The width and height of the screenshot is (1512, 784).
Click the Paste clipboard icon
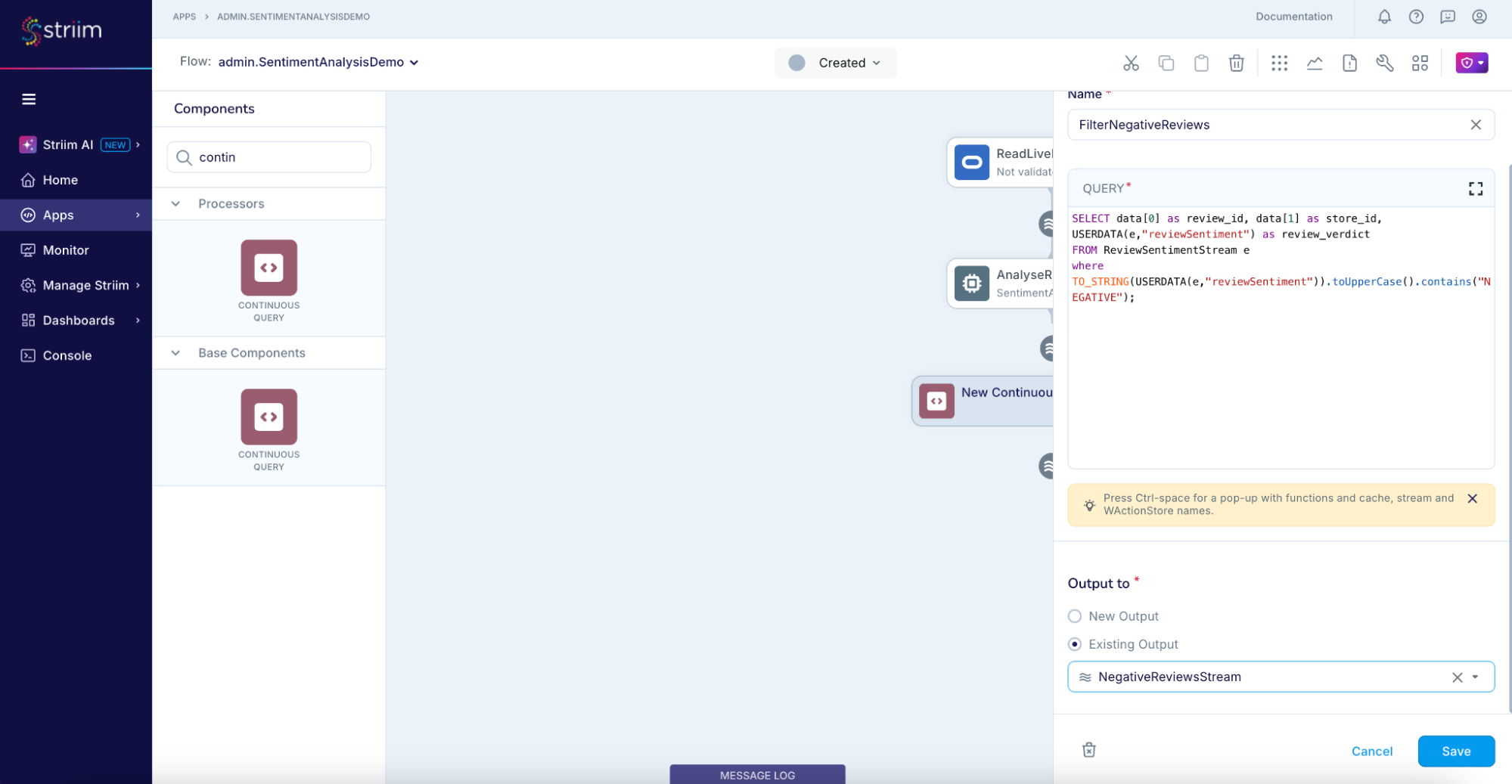(1201, 64)
